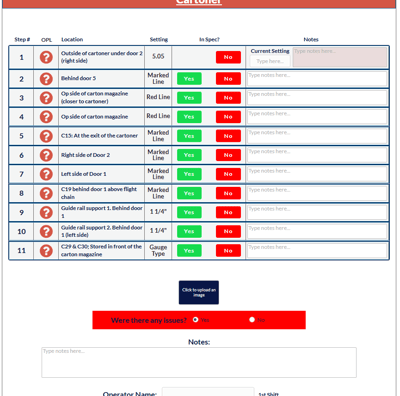Mark step 2 Behind door 5 as No
Screen dimensions: 400x396
pyautogui.click(x=228, y=79)
